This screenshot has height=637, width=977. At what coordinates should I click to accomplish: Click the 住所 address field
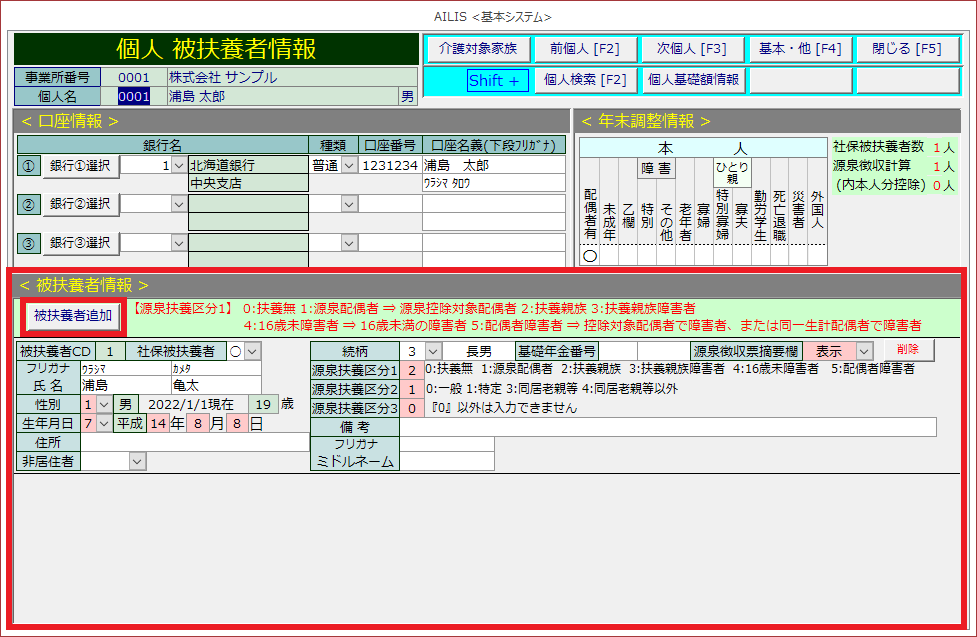[195, 442]
